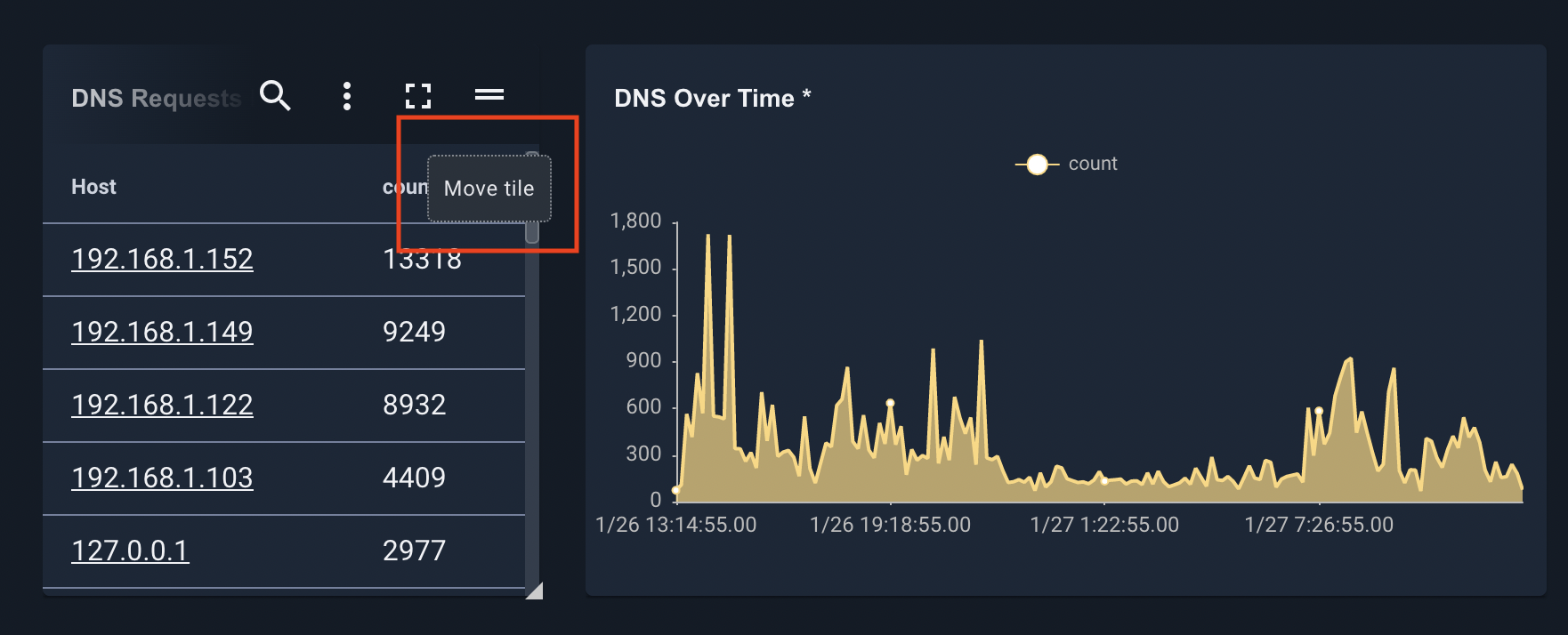The height and width of the screenshot is (635, 1568).
Task: Grab the tile resize corner handle
Action: tap(535, 591)
